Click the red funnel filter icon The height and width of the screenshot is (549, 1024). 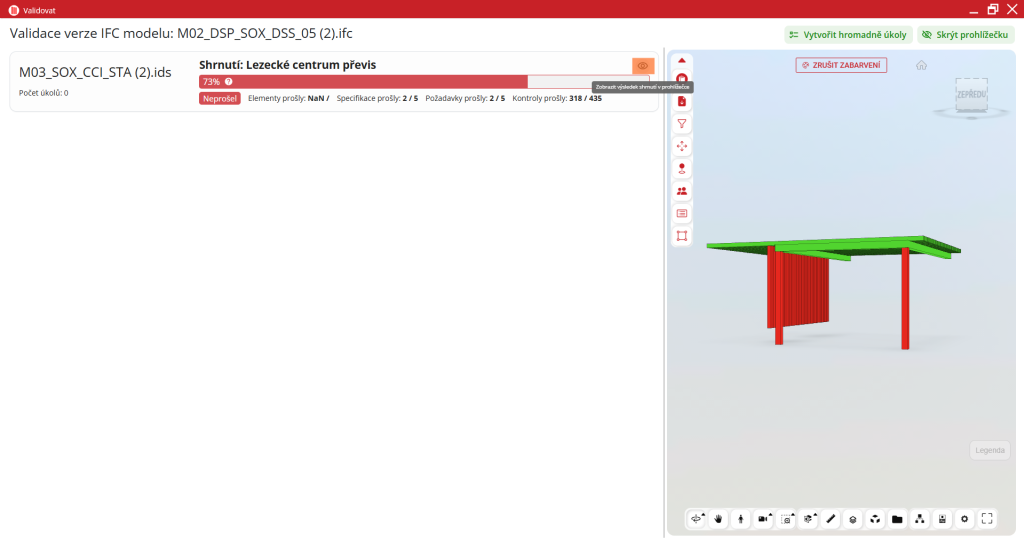[682, 123]
